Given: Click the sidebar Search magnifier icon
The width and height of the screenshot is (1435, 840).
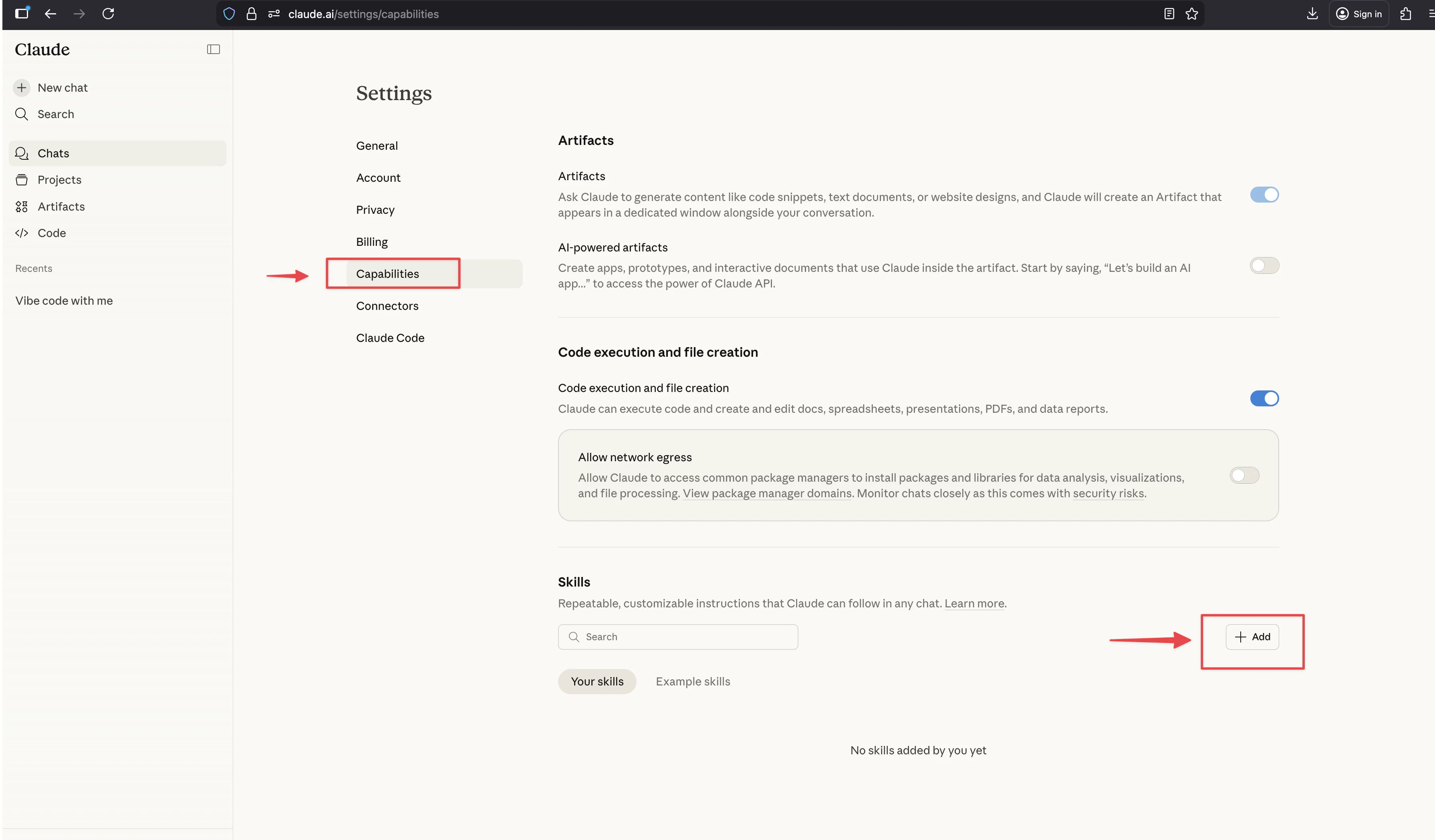Looking at the screenshot, I should pos(22,114).
